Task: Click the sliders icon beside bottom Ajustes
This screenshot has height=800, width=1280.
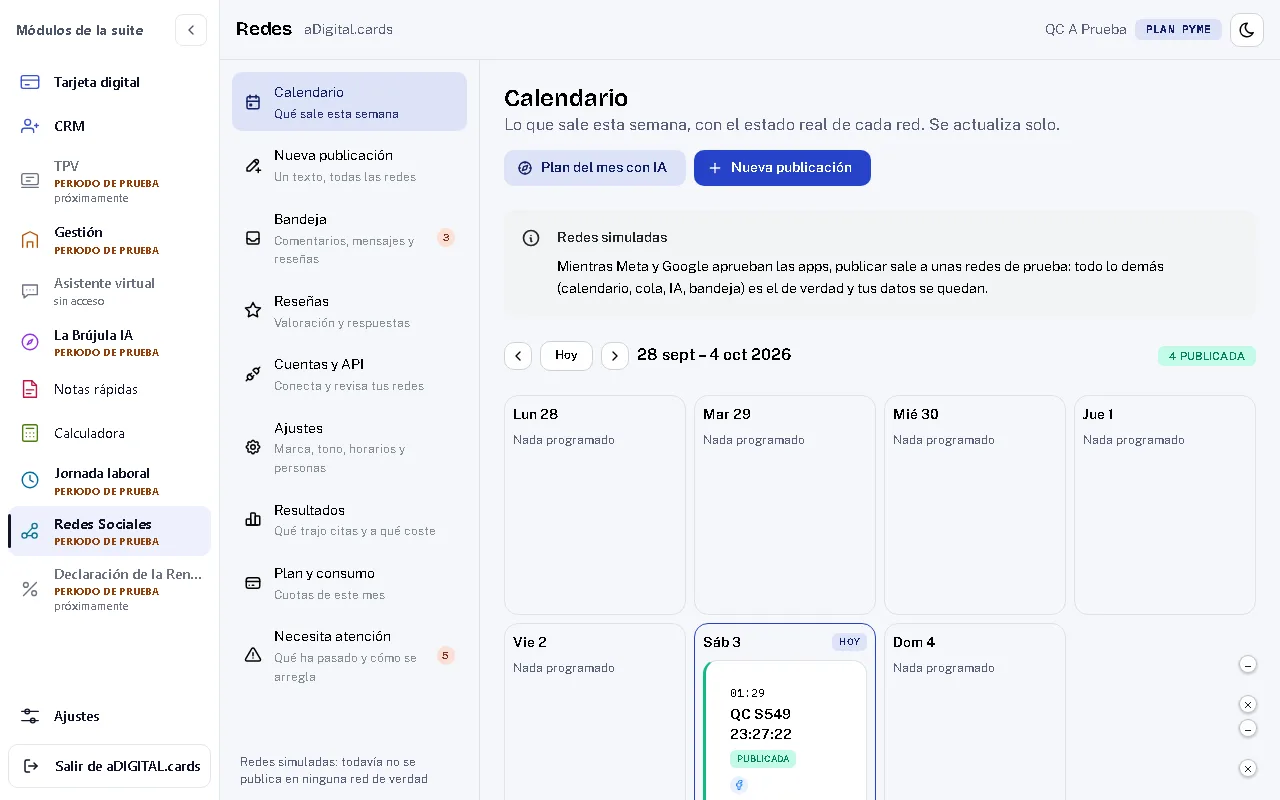Action: (x=30, y=716)
